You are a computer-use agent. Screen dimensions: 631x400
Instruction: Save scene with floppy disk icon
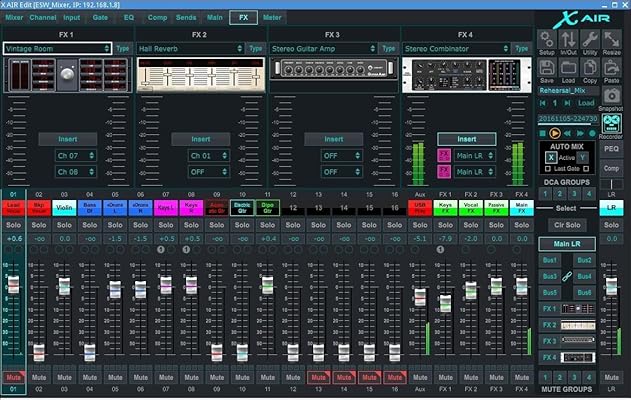547,66
